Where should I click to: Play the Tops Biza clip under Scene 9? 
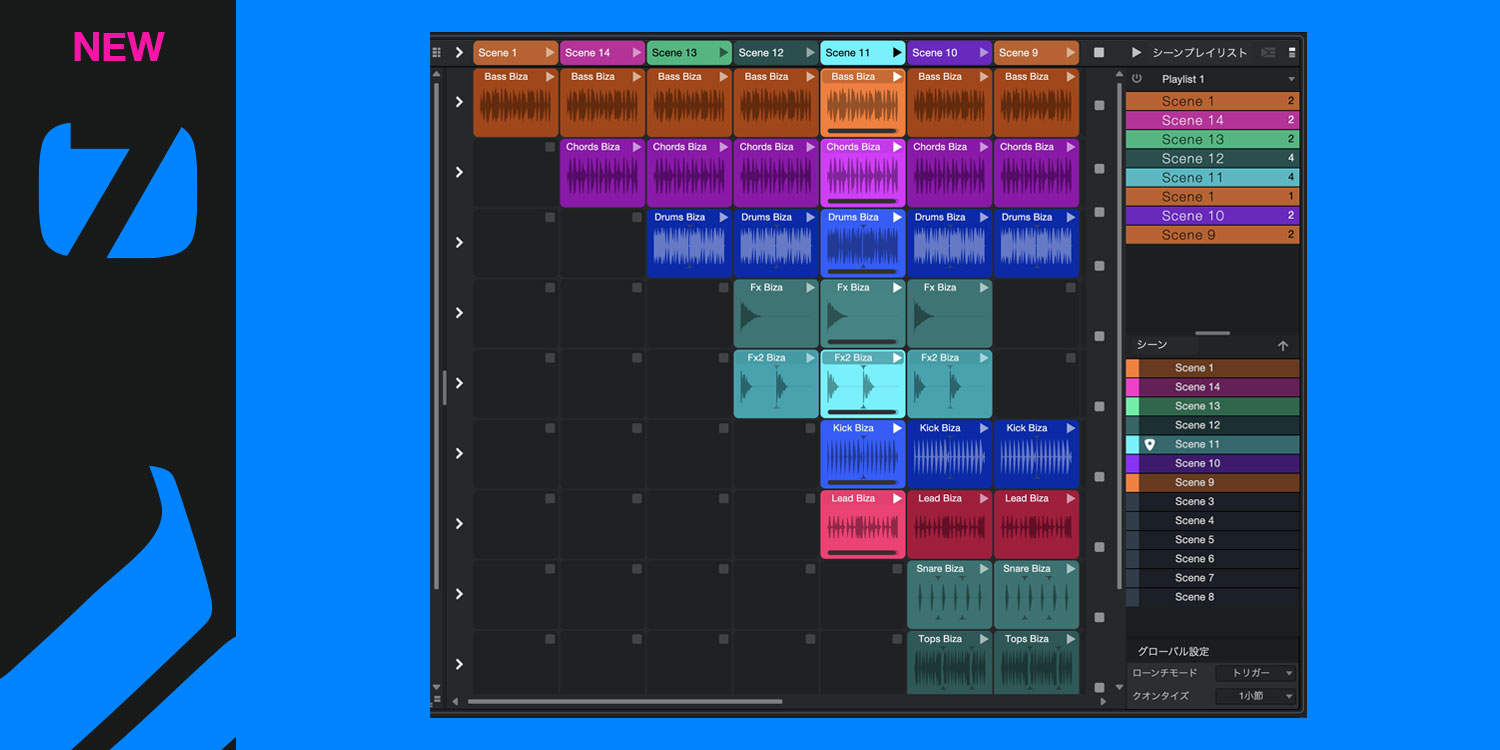click(1071, 639)
